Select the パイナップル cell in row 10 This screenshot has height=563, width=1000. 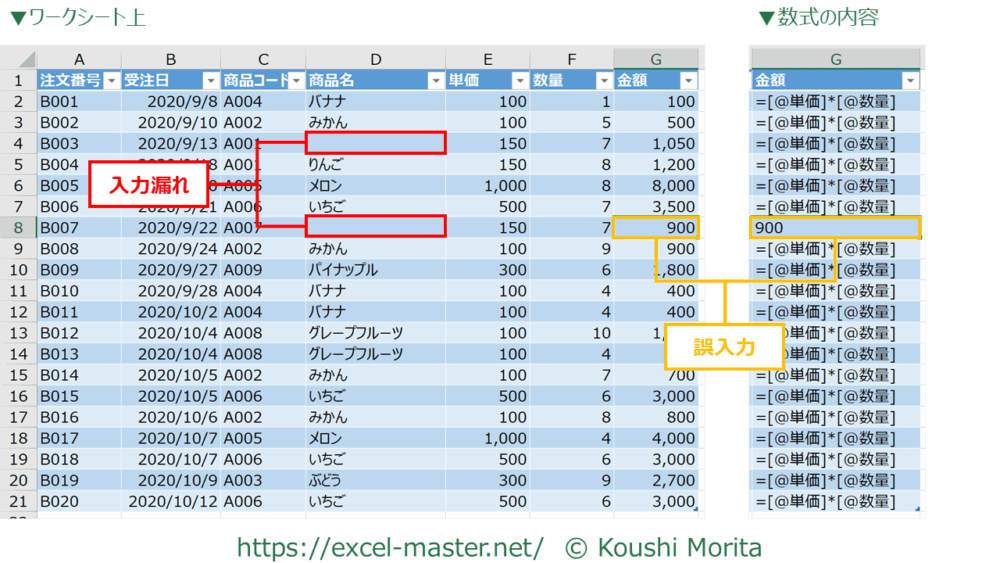click(375, 270)
